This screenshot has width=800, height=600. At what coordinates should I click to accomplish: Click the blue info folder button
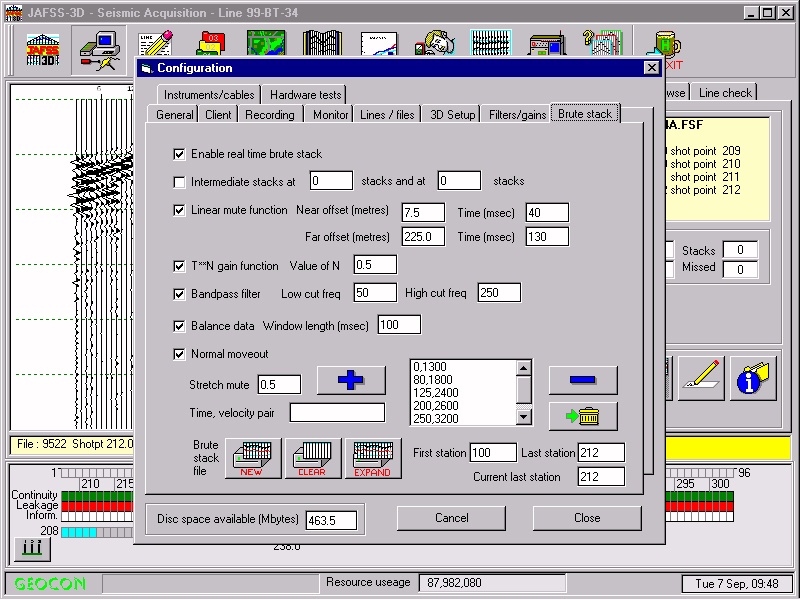tap(753, 379)
